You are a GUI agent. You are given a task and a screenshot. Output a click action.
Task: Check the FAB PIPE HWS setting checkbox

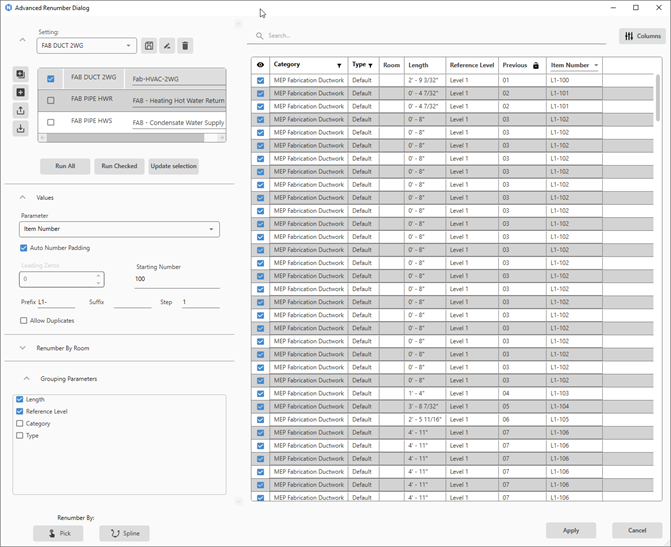click(50, 122)
